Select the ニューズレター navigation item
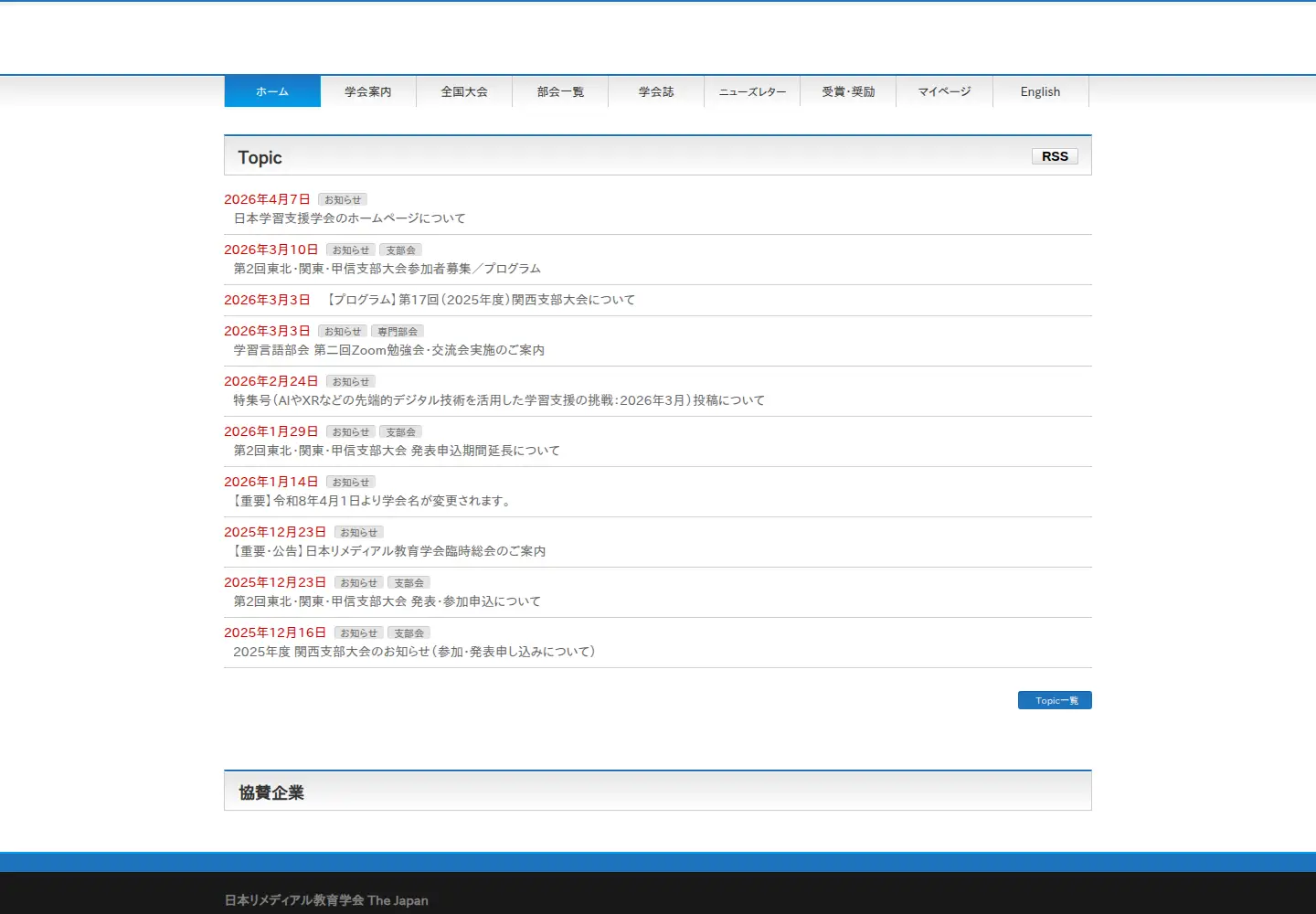This screenshot has width=1316, height=914. [752, 91]
